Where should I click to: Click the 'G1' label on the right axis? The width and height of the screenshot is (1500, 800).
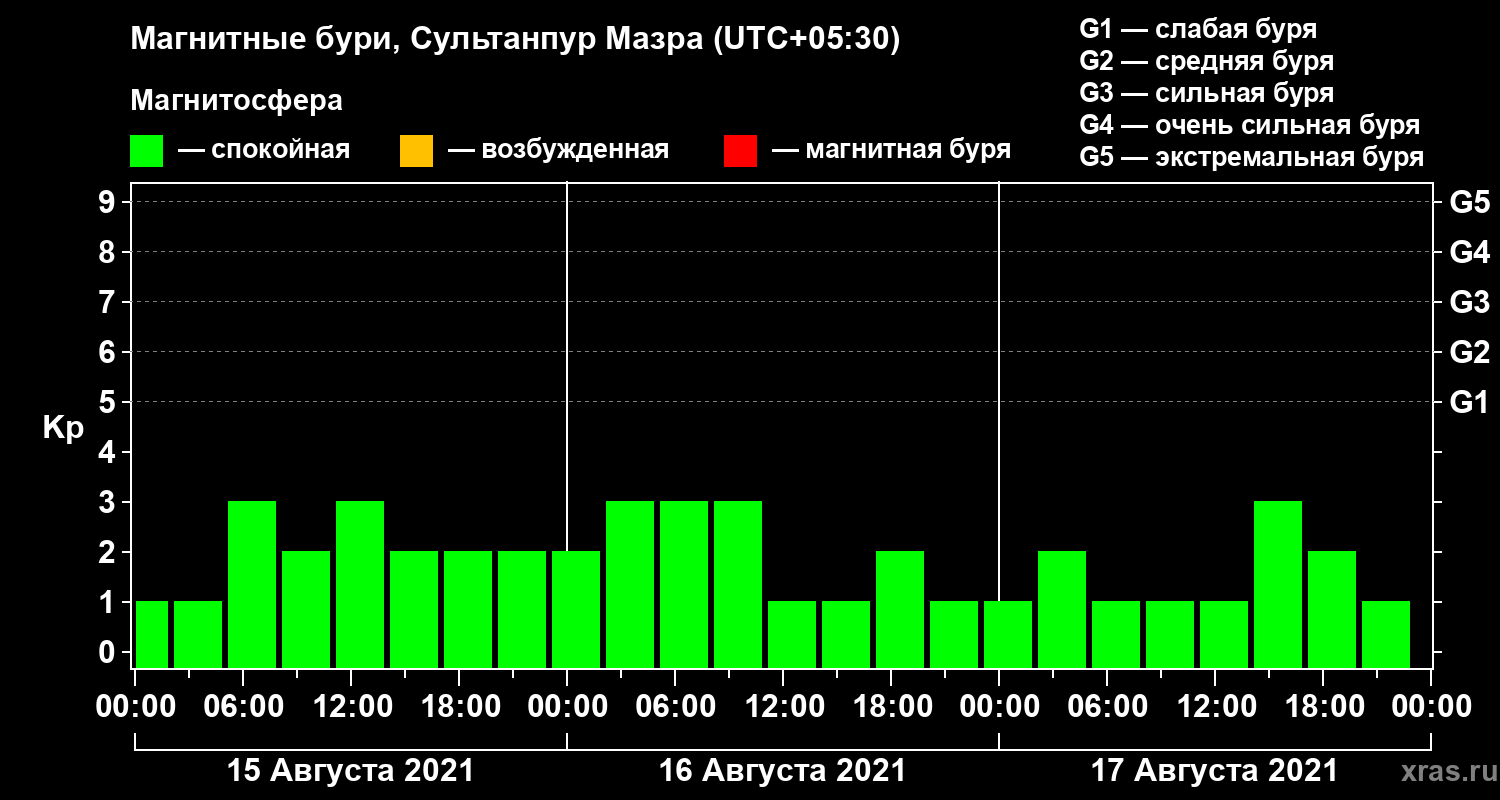[x=1469, y=402]
